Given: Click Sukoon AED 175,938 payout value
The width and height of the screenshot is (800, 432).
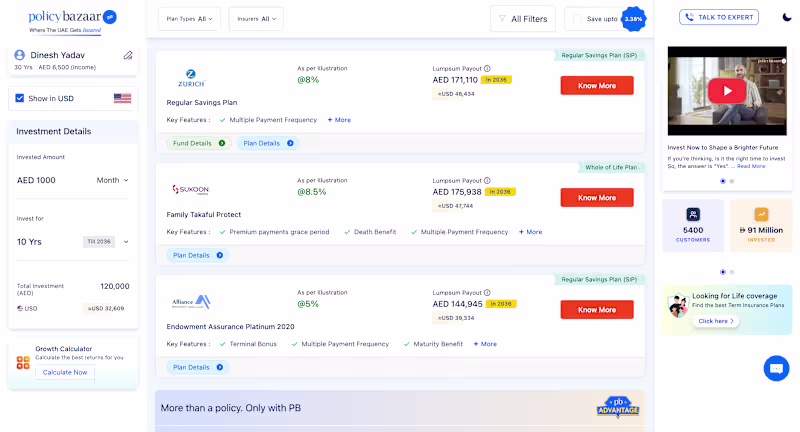Looking at the screenshot, I should [x=457, y=192].
